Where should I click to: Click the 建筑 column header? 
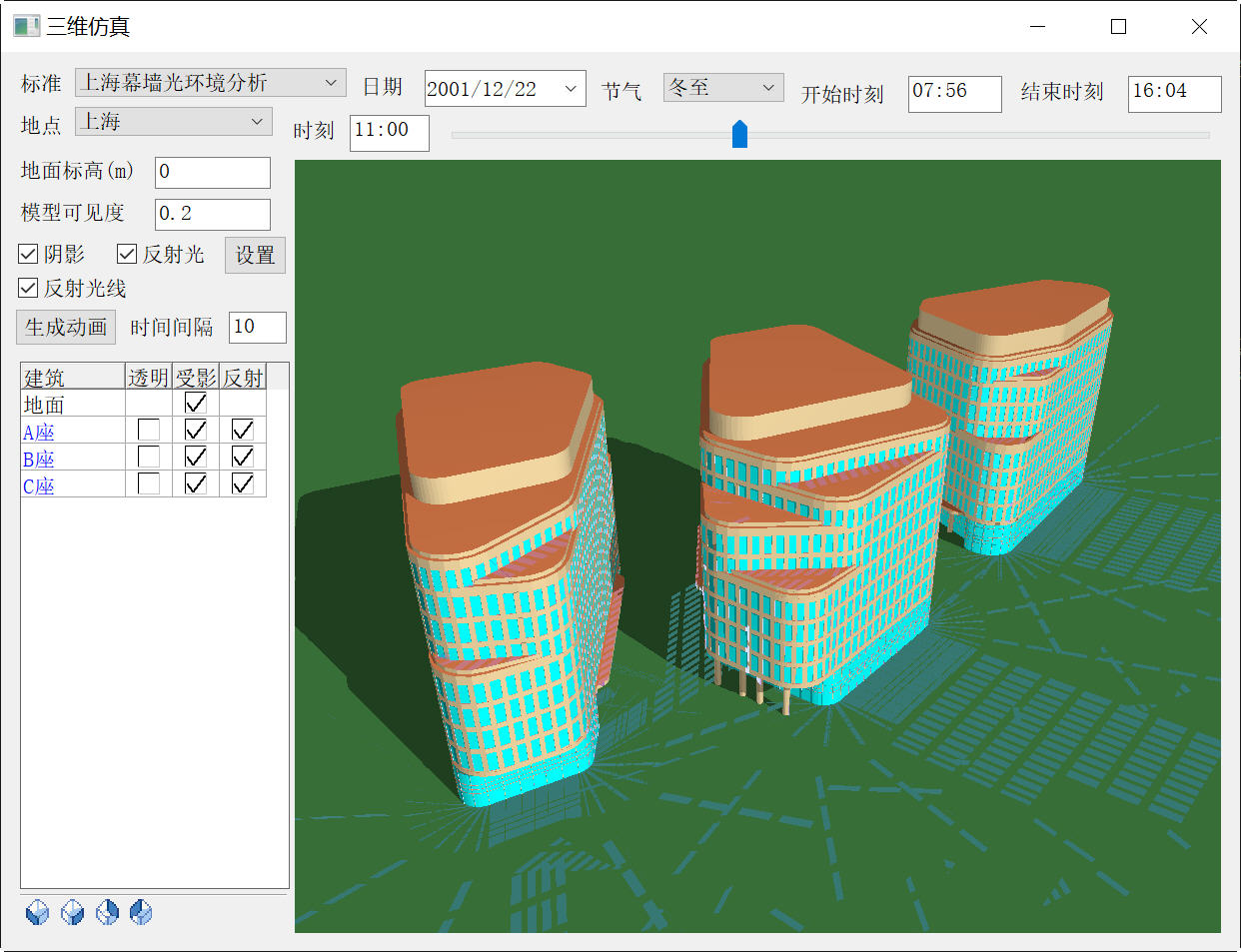[73, 377]
